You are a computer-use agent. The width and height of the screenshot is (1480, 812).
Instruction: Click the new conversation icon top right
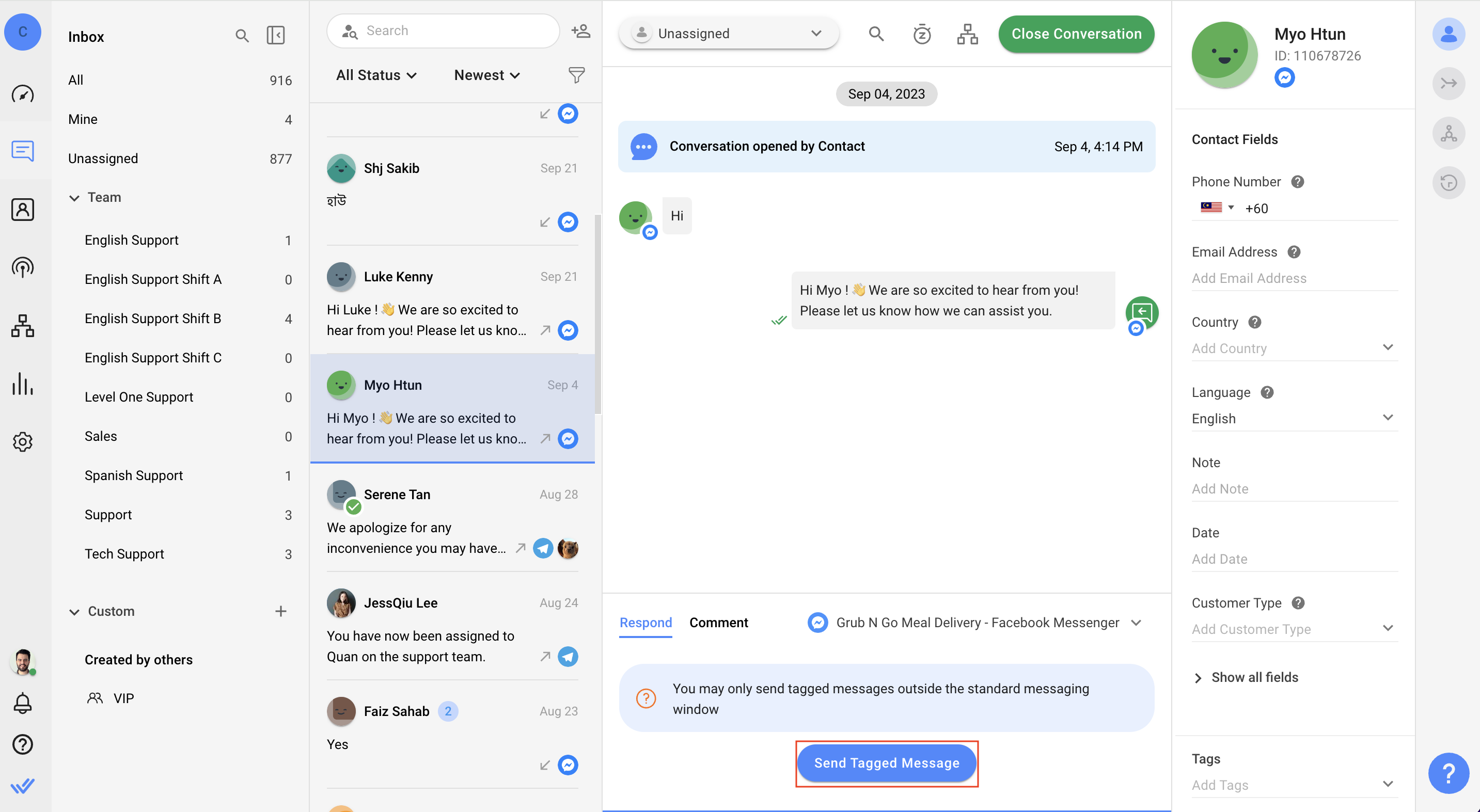(x=581, y=31)
